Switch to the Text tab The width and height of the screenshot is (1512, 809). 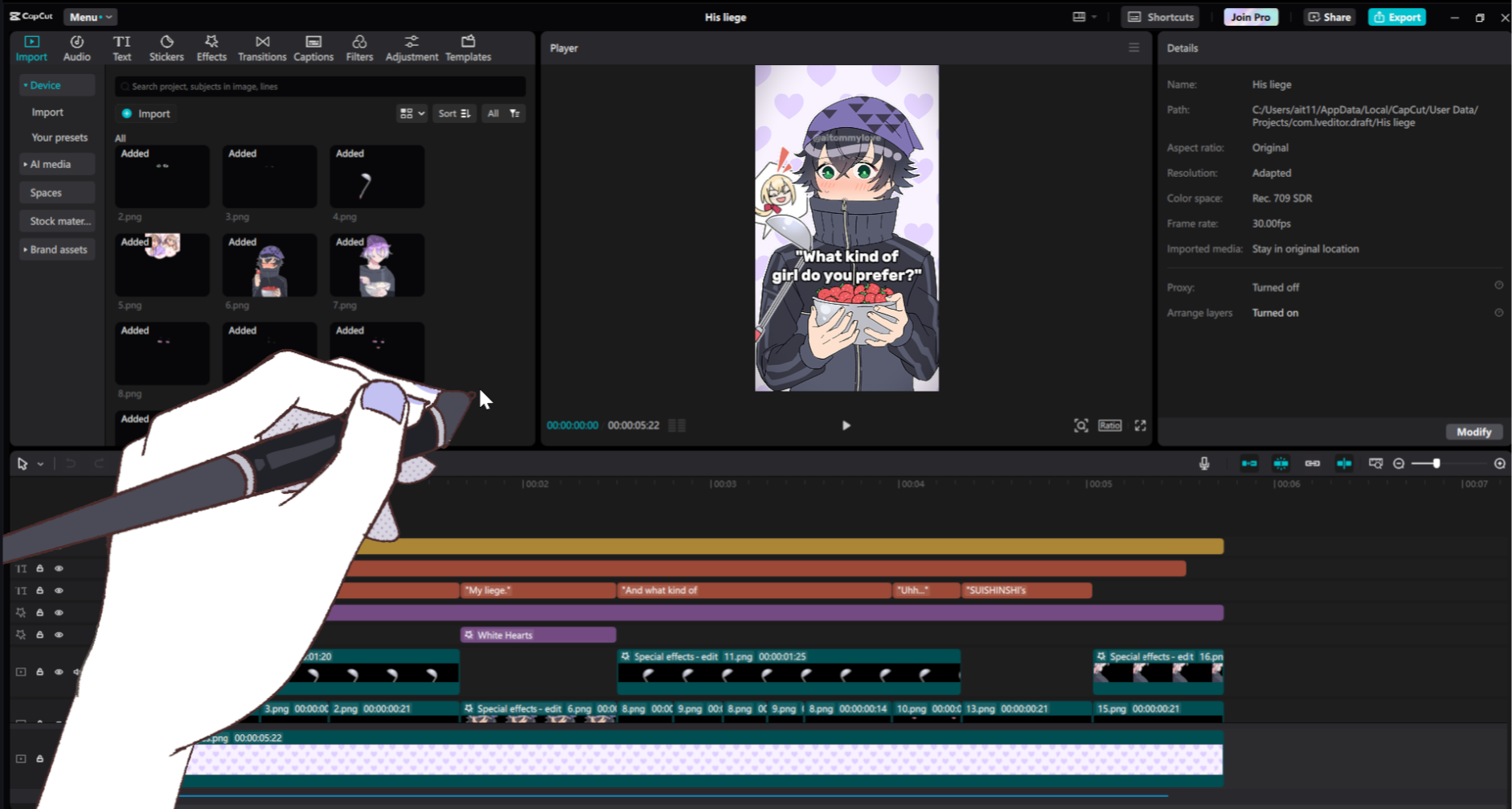pos(122,48)
